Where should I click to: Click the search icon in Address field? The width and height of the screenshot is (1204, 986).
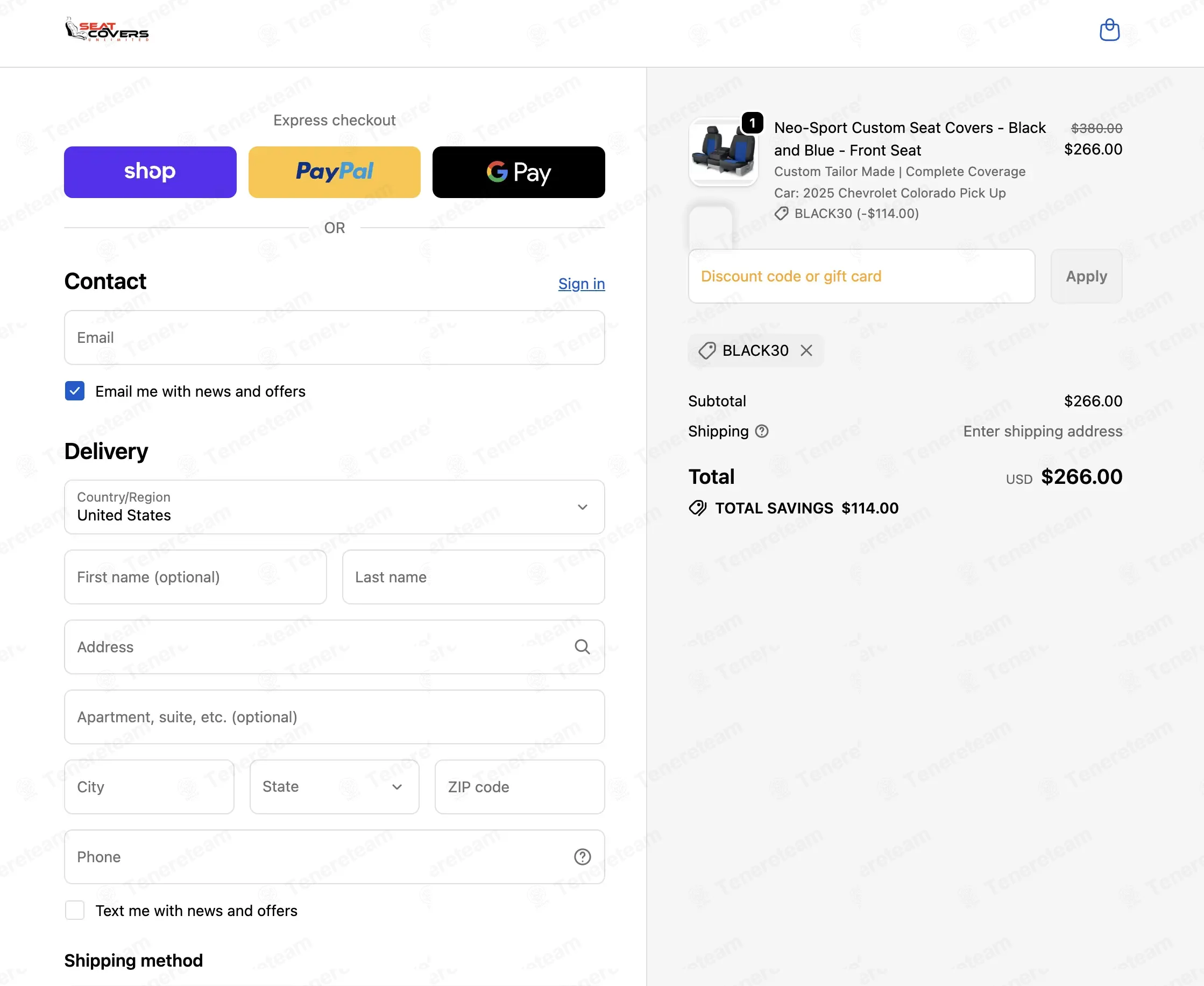582,646
